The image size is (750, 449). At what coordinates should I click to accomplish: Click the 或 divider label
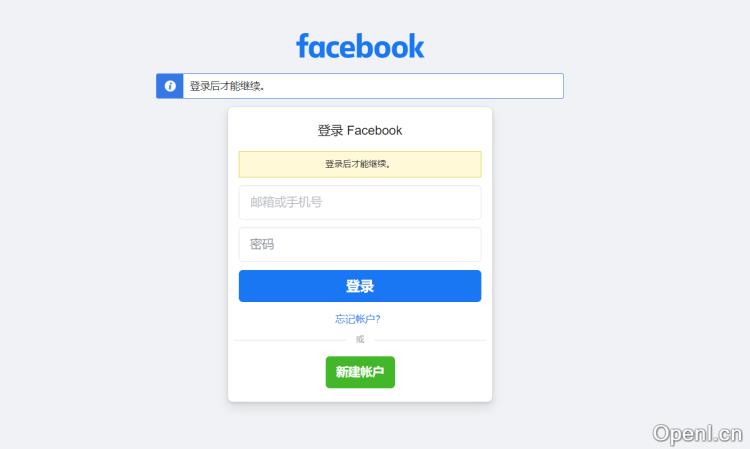(360, 339)
